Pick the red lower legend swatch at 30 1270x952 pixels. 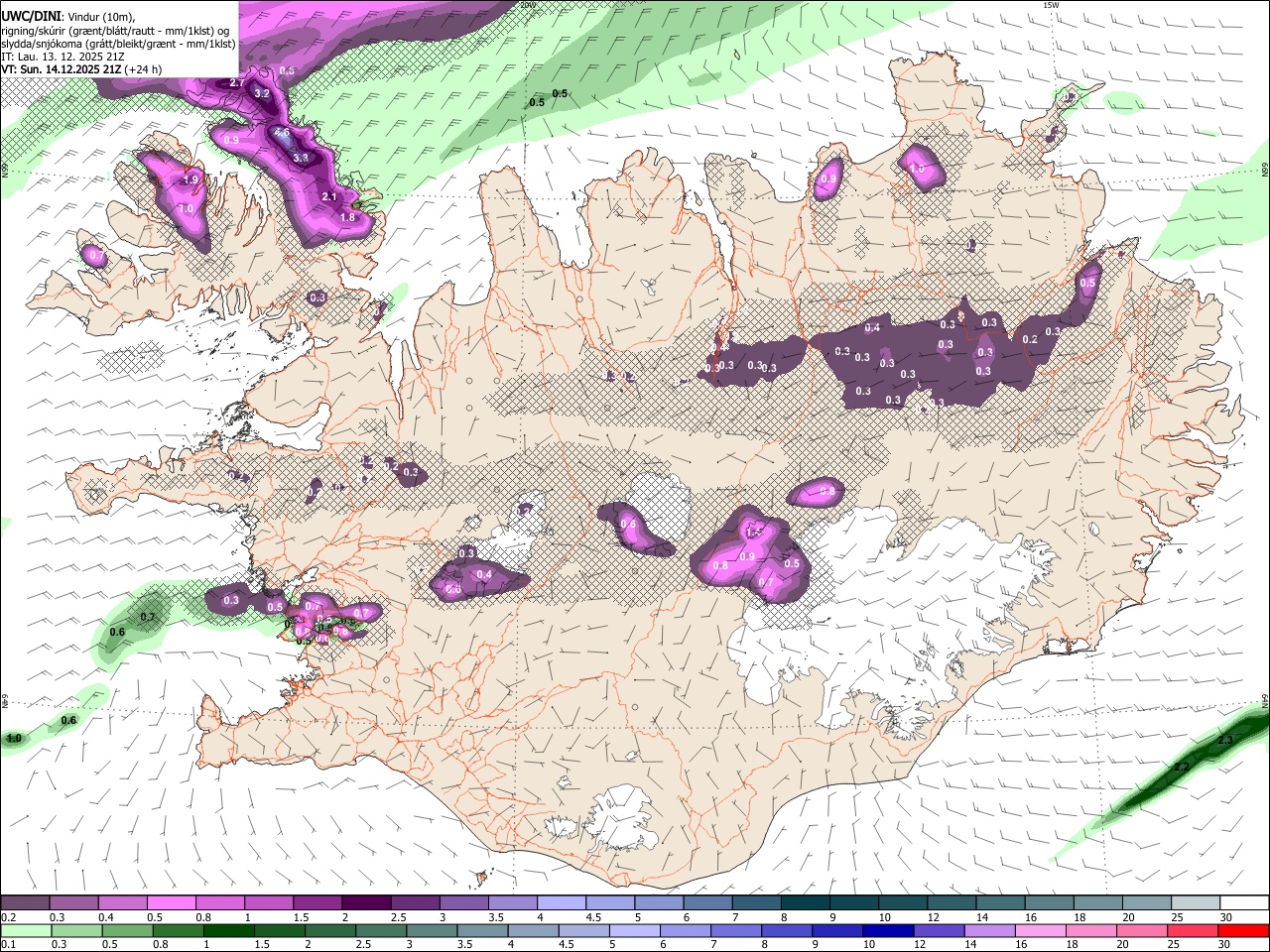coord(1243,930)
